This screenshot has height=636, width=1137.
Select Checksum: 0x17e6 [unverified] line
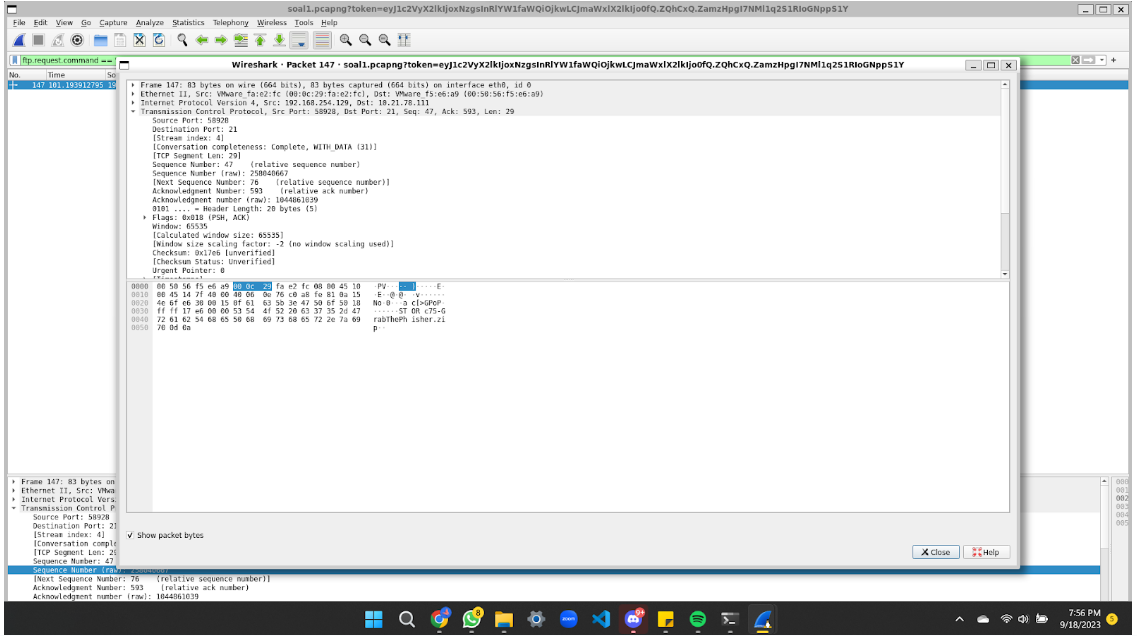pyautogui.click(x=213, y=253)
